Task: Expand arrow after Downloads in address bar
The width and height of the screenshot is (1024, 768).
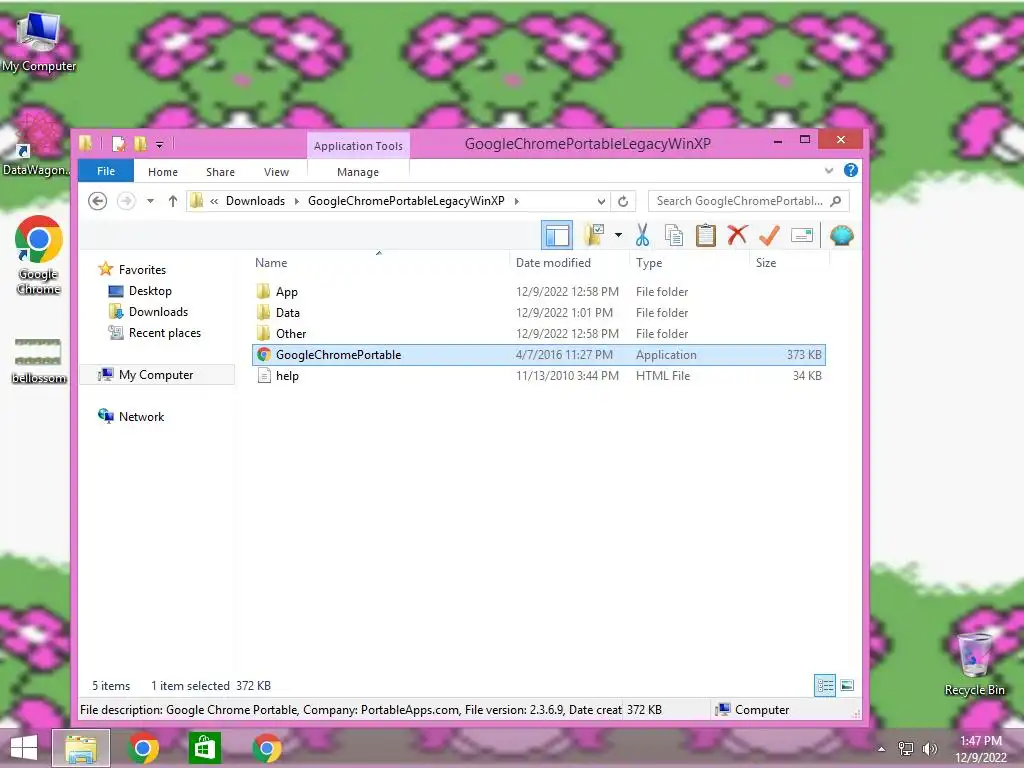Action: 296,201
